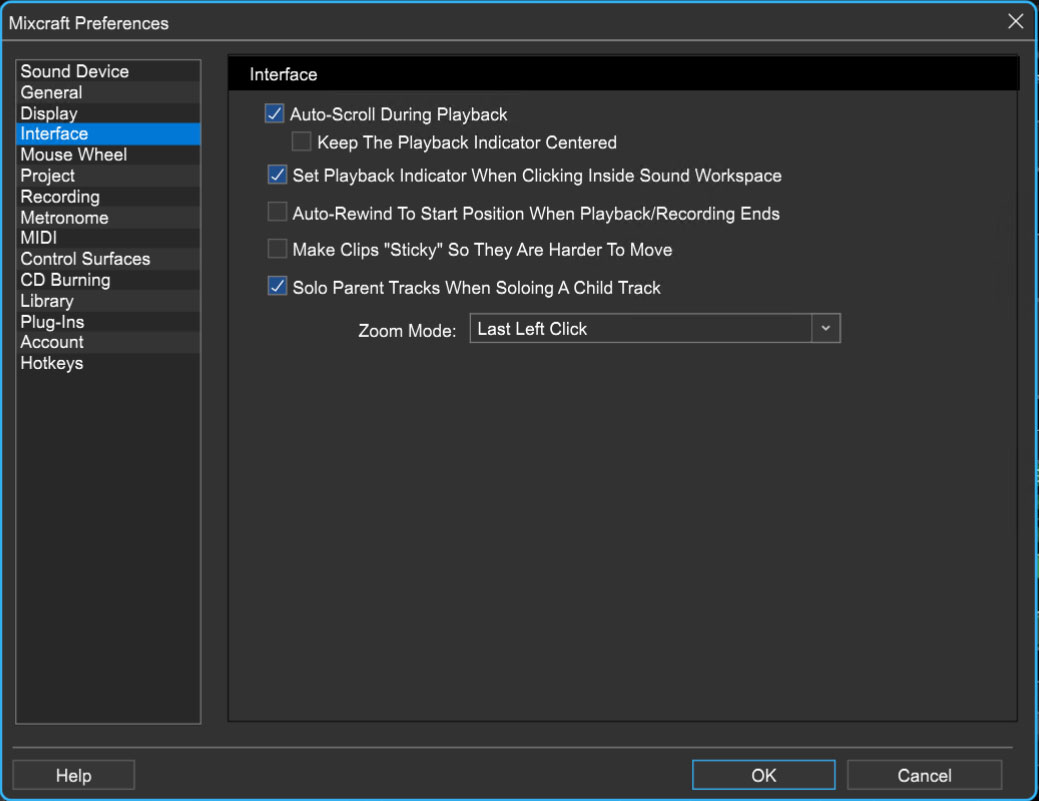Open Mouse Wheel settings
1039x801 pixels.
pyautogui.click(x=108, y=155)
